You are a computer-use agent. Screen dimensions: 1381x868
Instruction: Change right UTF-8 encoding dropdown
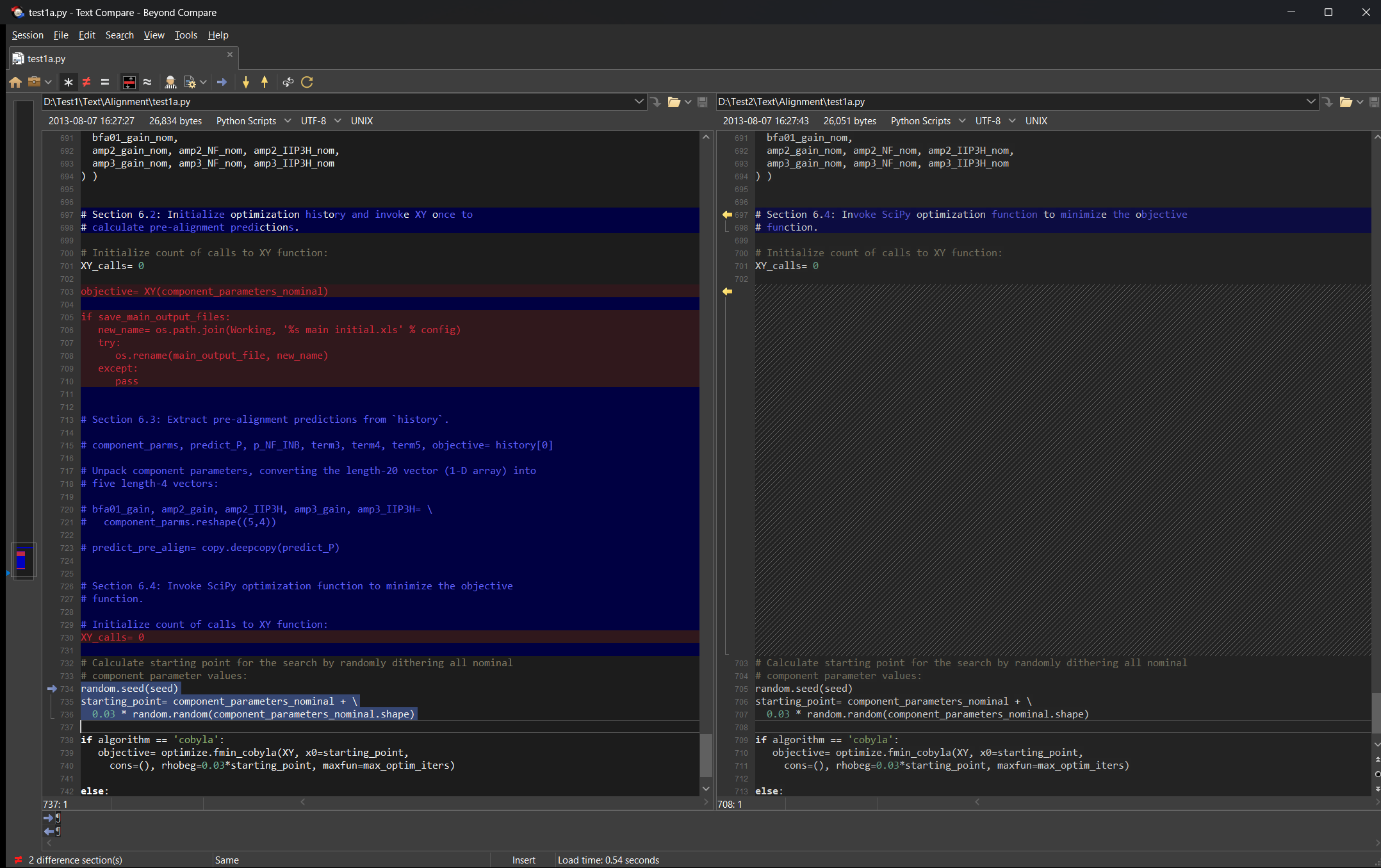pos(995,120)
